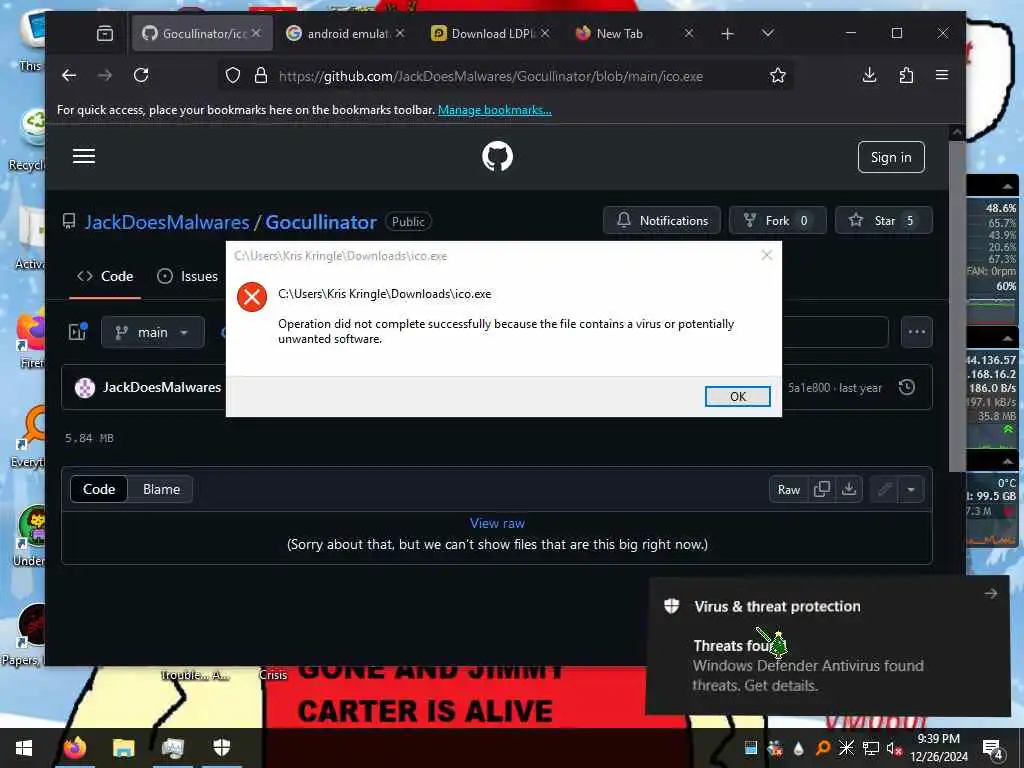Click the network tray icon
1024x768 pixels.
pyautogui.click(x=871, y=748)
